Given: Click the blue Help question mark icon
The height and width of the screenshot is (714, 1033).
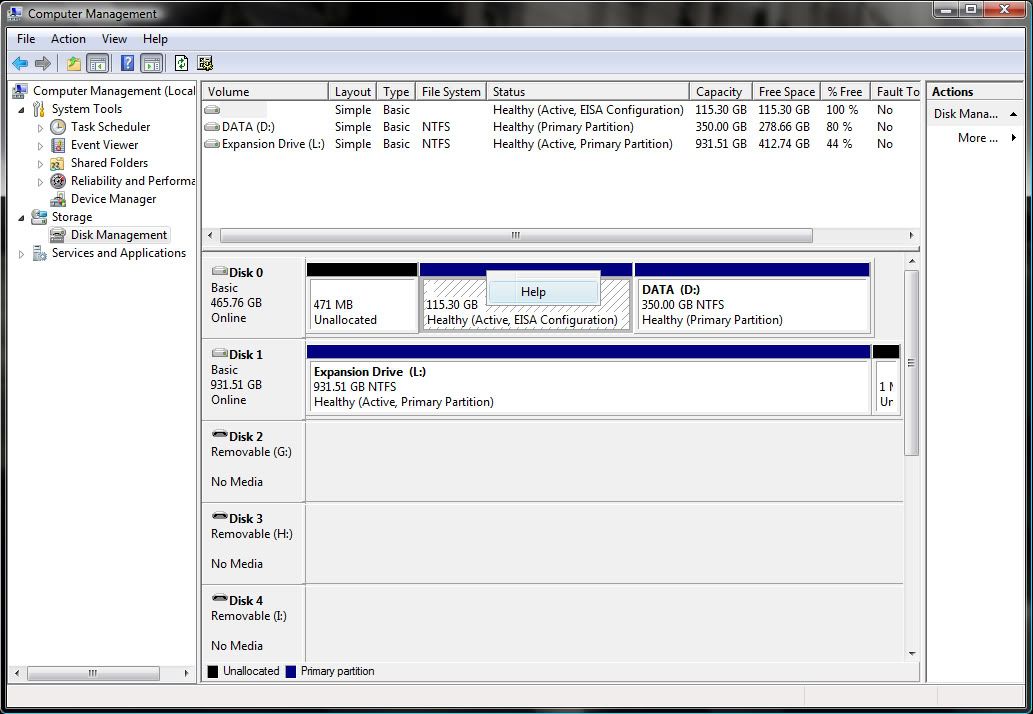Looking at the screenshot, I should pos(127,63).
